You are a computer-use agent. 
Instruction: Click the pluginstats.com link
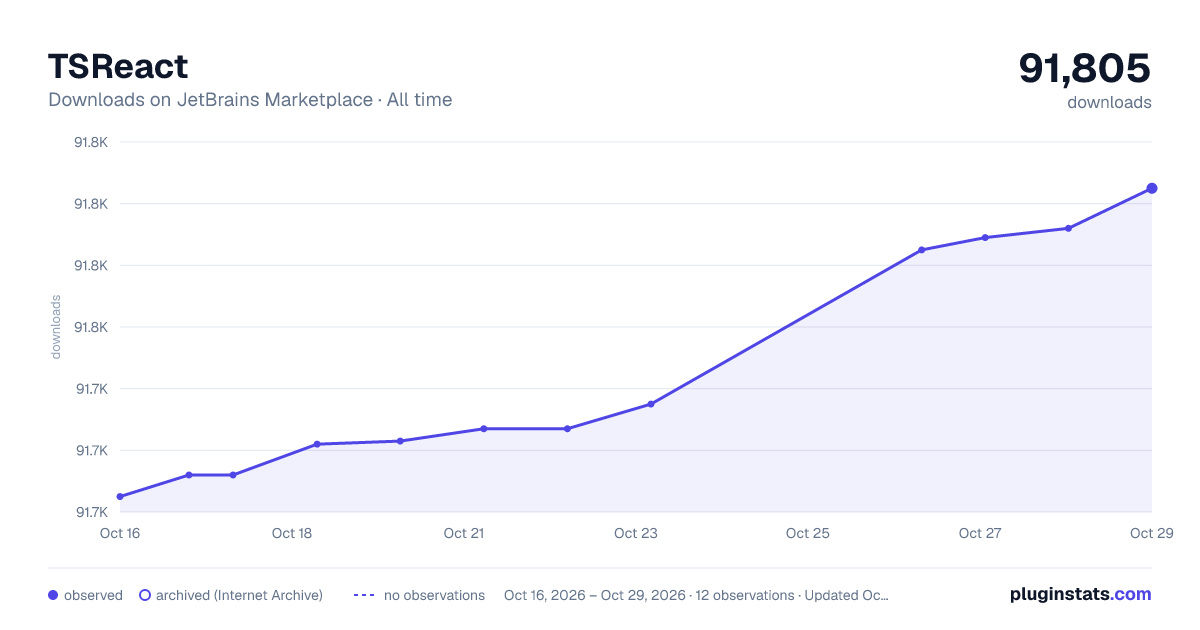tap(1080, 594)
